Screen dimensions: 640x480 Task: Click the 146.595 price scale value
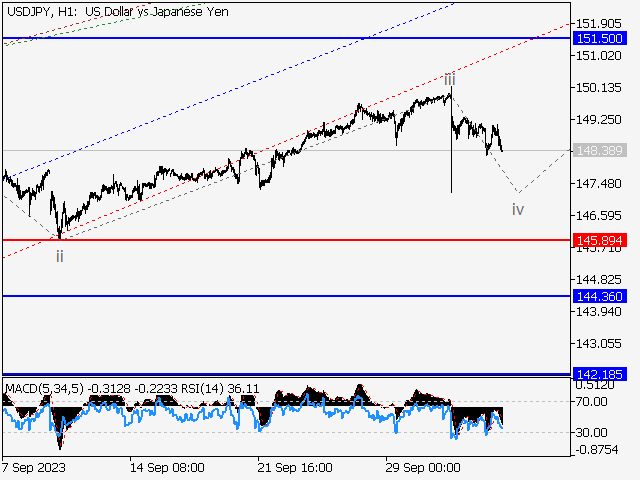tap(598, 216)
